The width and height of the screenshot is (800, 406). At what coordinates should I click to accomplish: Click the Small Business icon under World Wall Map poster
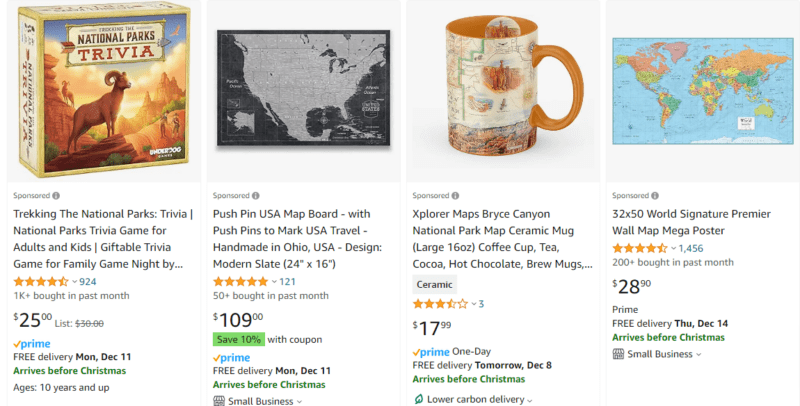click(618, 353)
